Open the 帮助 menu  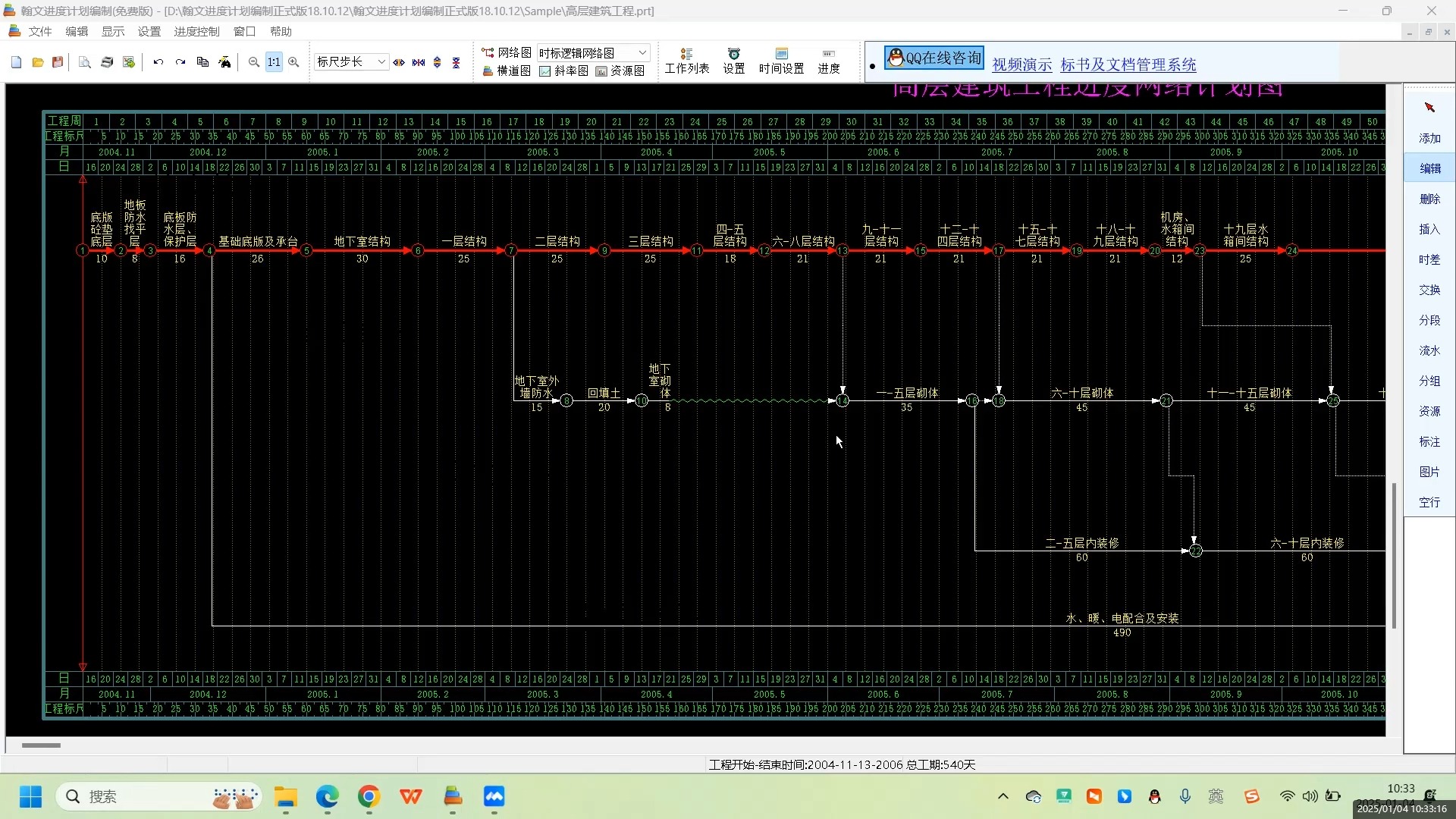281,31
